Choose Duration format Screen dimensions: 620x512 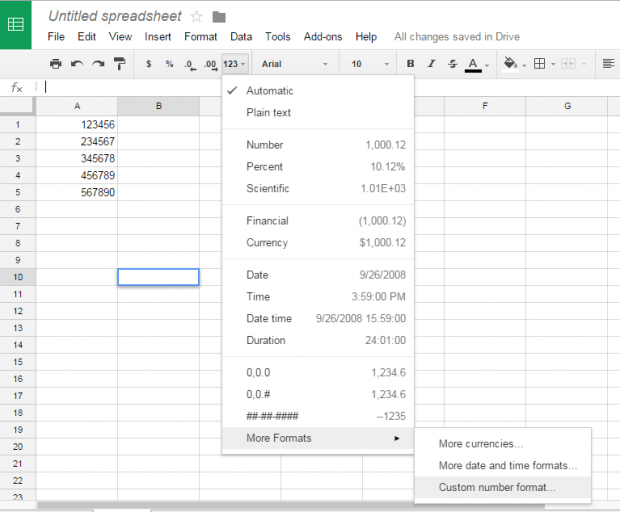click(318, 340)
